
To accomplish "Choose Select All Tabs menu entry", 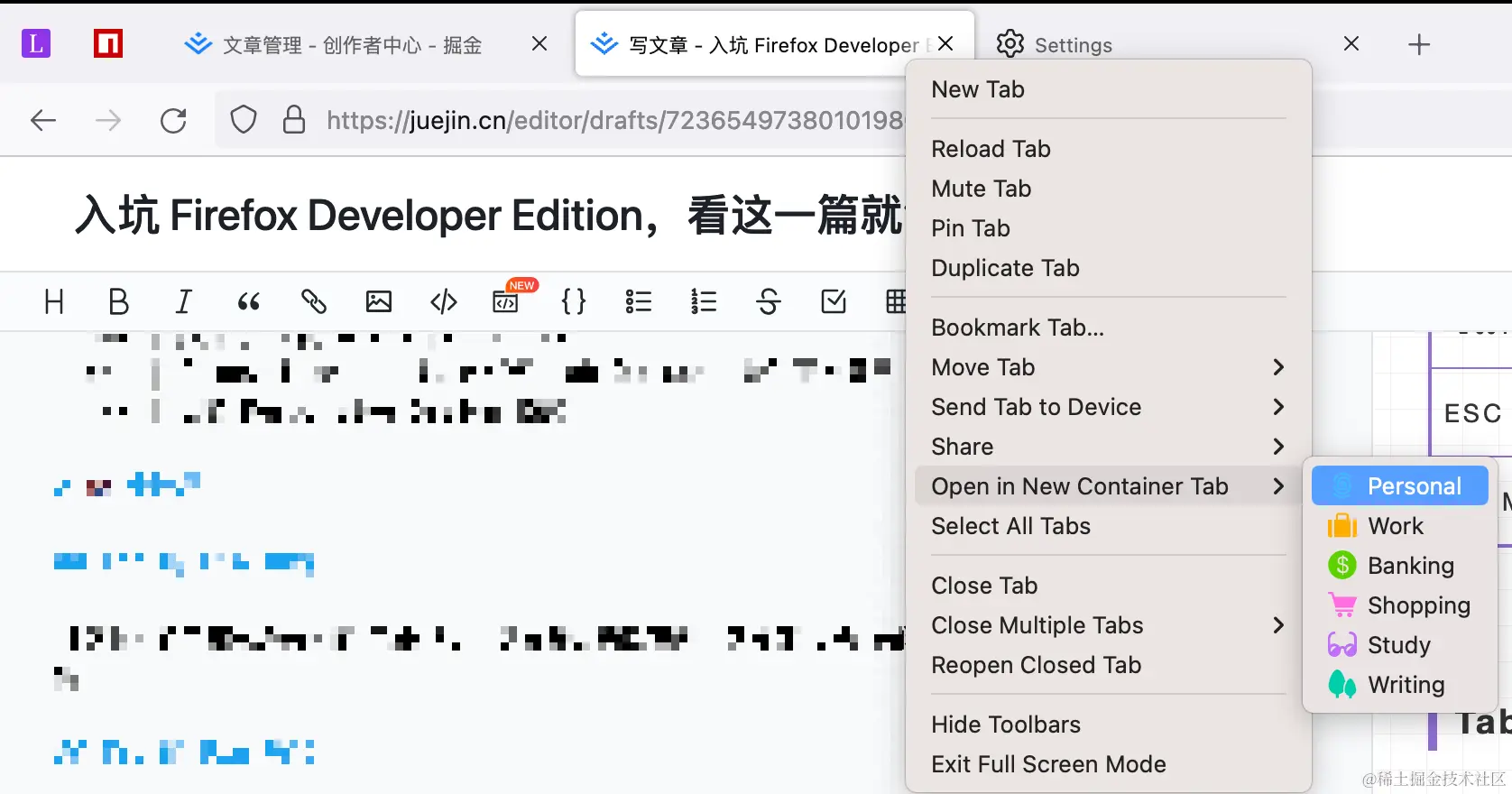I will 1108,526.
